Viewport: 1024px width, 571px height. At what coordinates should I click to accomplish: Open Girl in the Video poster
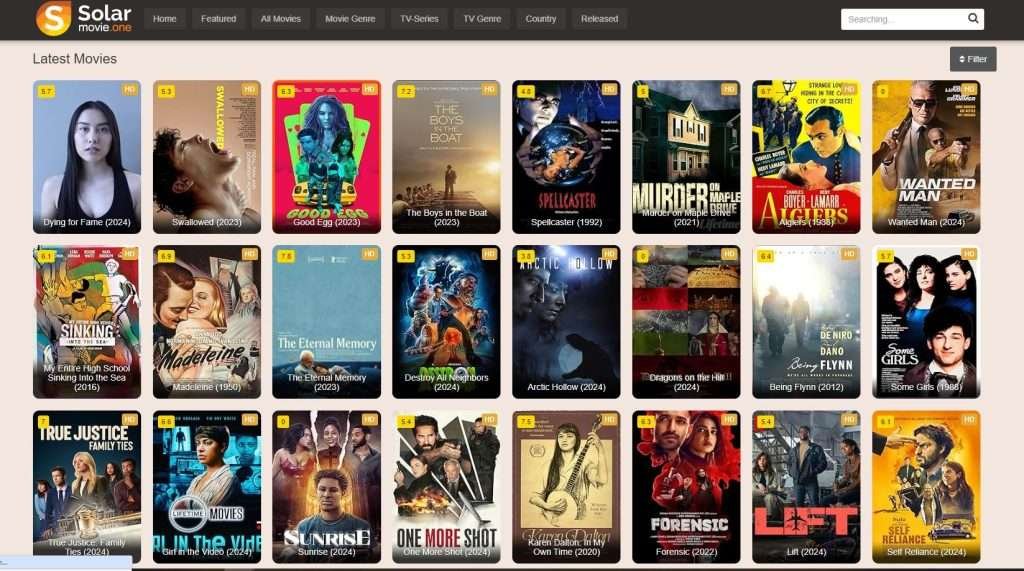206,487
